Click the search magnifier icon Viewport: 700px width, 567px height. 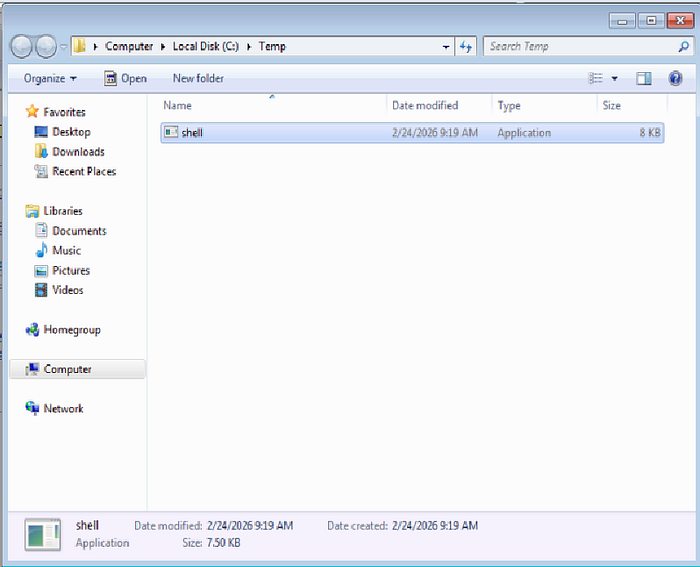click(x=683, y=46)
